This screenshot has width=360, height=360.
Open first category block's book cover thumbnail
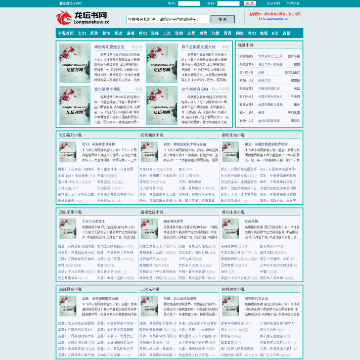[x=68, y=152]
